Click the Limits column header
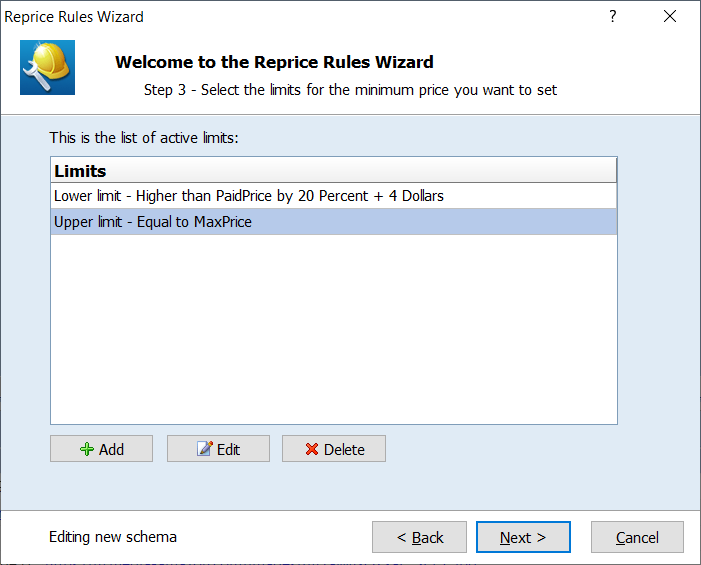 tap(334, 170)
